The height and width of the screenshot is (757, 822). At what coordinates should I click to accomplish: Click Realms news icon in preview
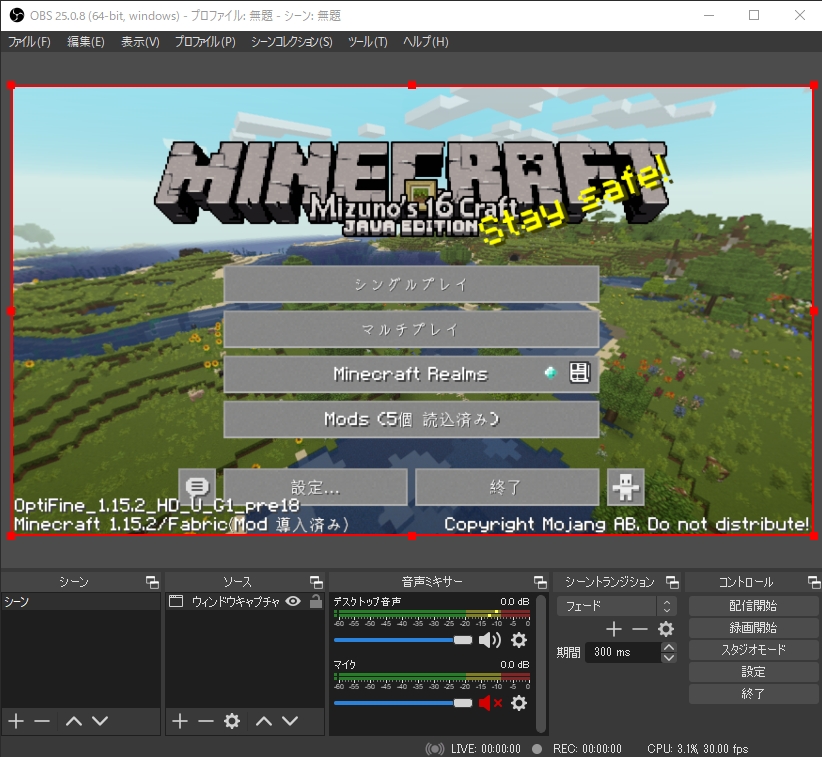point(580,373)
